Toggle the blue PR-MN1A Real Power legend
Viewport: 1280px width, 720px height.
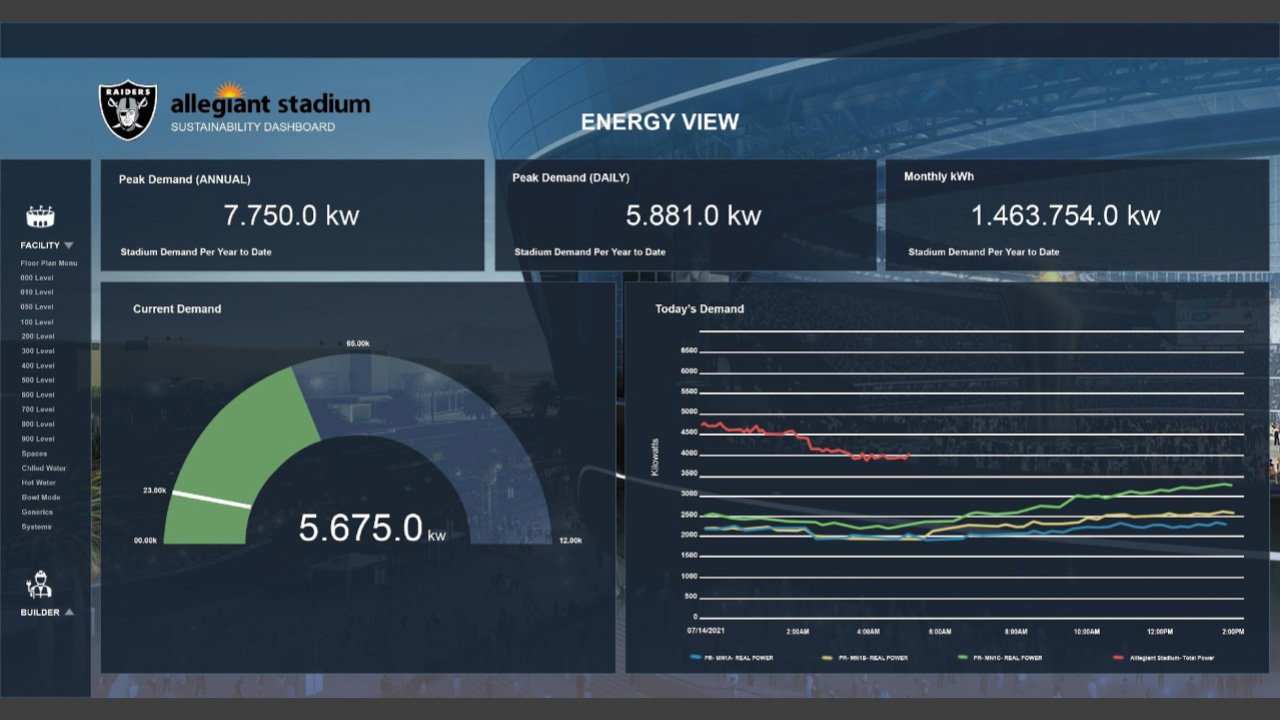point(731,658)
